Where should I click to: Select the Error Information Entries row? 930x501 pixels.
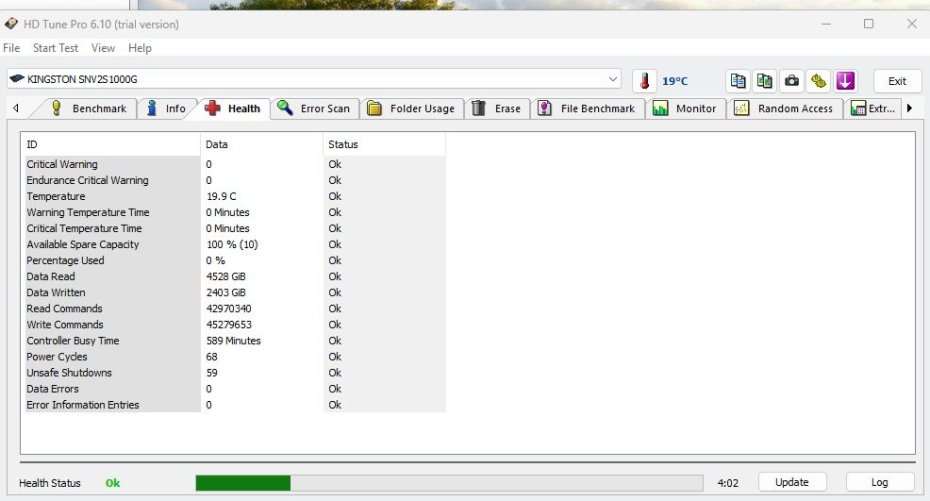coord(234,404)
